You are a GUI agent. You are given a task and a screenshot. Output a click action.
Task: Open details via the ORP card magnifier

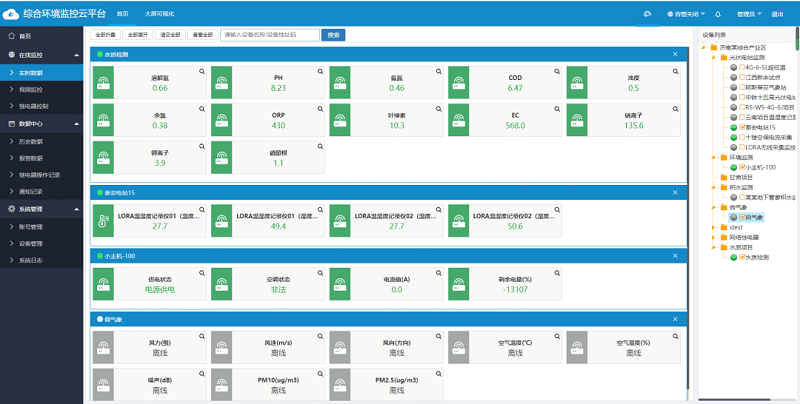(319, 111)
